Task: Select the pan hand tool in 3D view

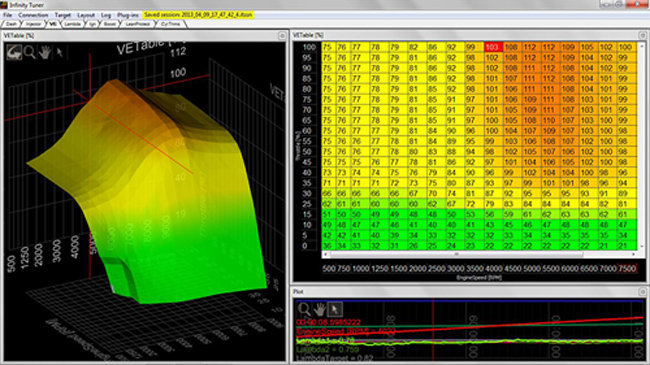Action: point(45,52)
